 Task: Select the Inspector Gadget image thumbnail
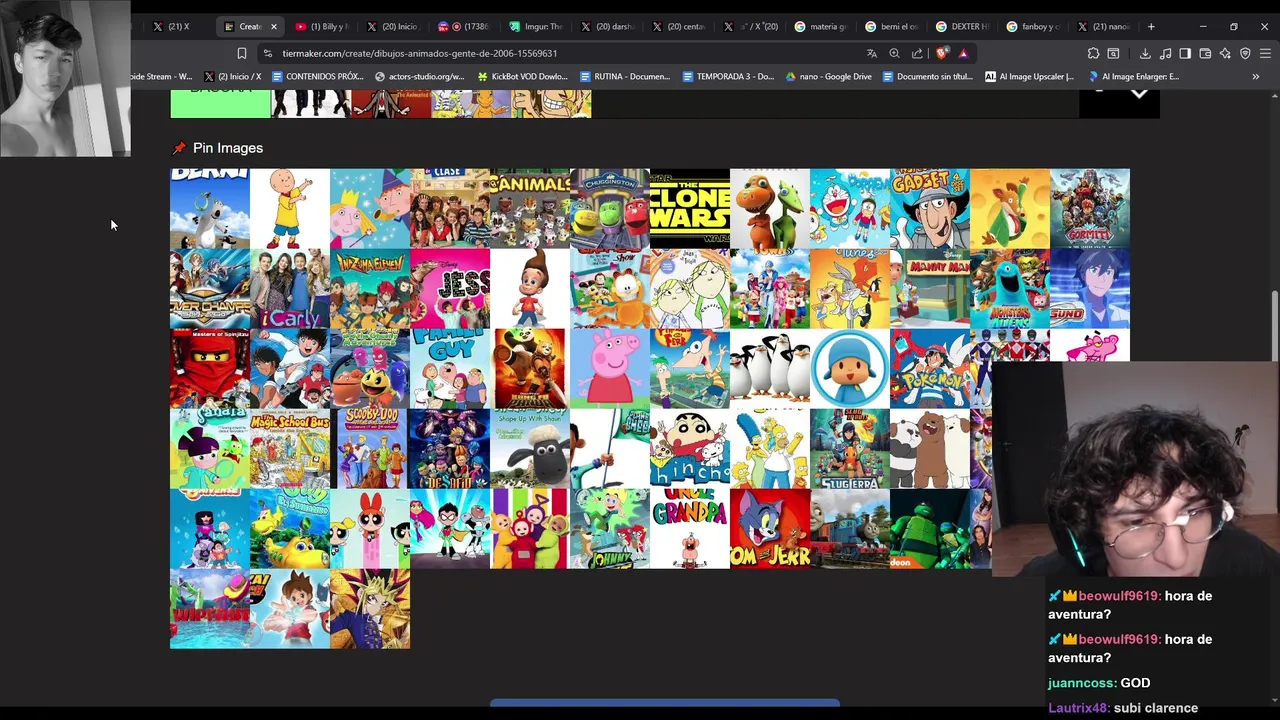pyautogui.click(x=930, y=208)
